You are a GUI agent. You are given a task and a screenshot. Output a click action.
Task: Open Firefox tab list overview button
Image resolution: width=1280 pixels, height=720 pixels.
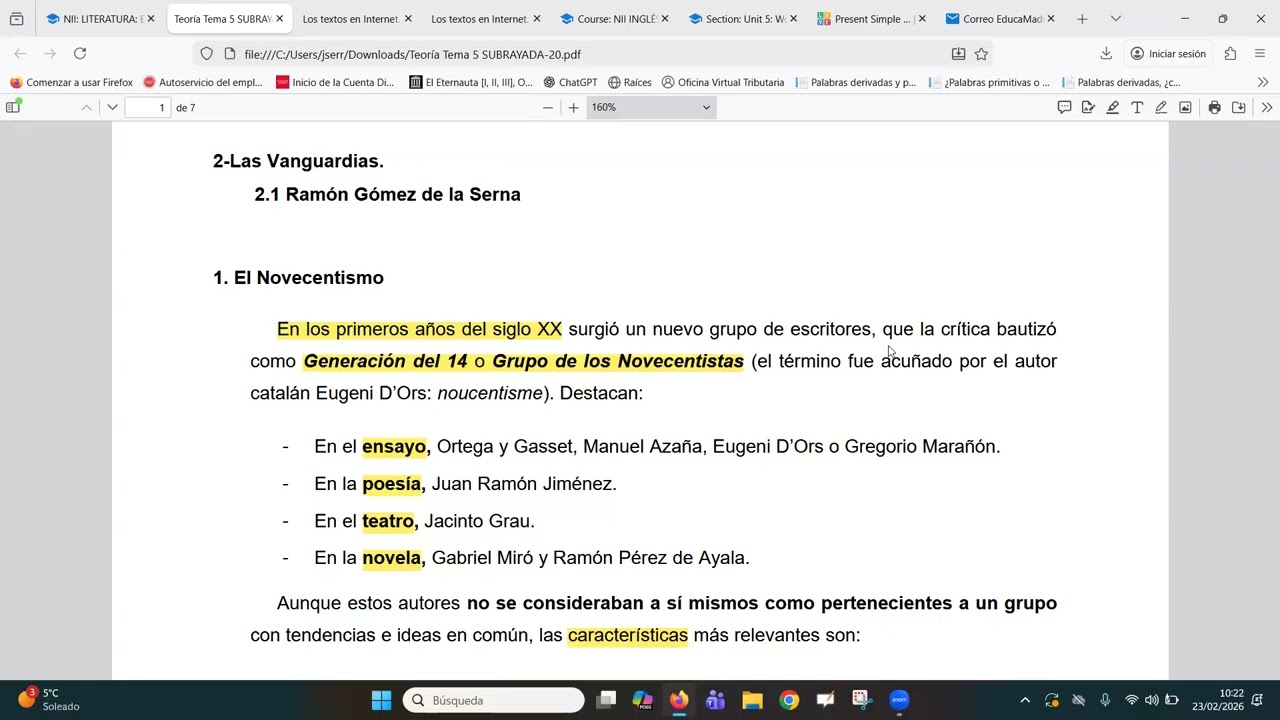point(16,19)
